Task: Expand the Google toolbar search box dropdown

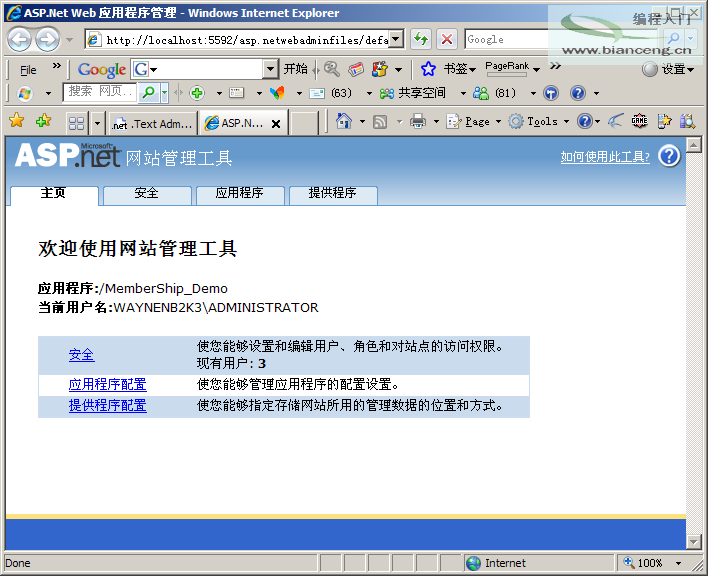Action: coord(270,69)
